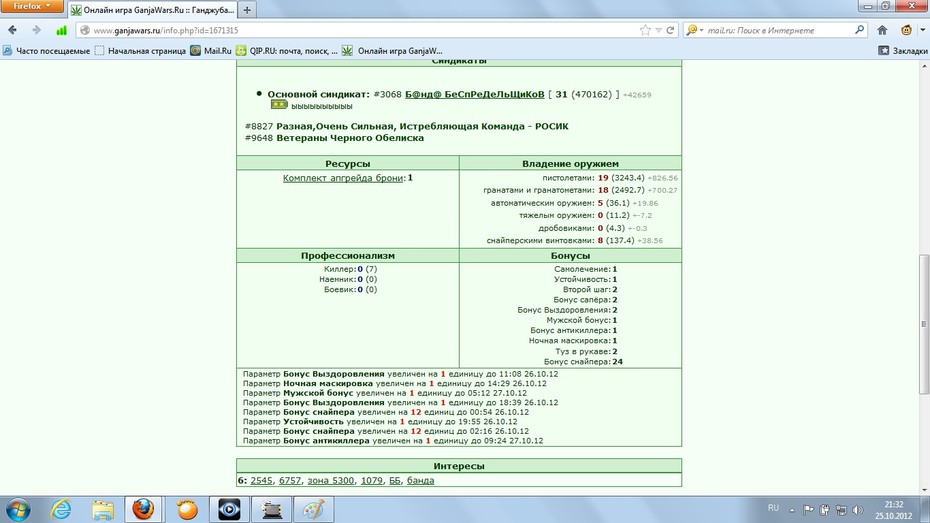Open syndicate Б@нд@ БеСпРеДеЛьЩиКоВ link
Viewport: 930px width, 523px height.
click(x=474, y=94)
